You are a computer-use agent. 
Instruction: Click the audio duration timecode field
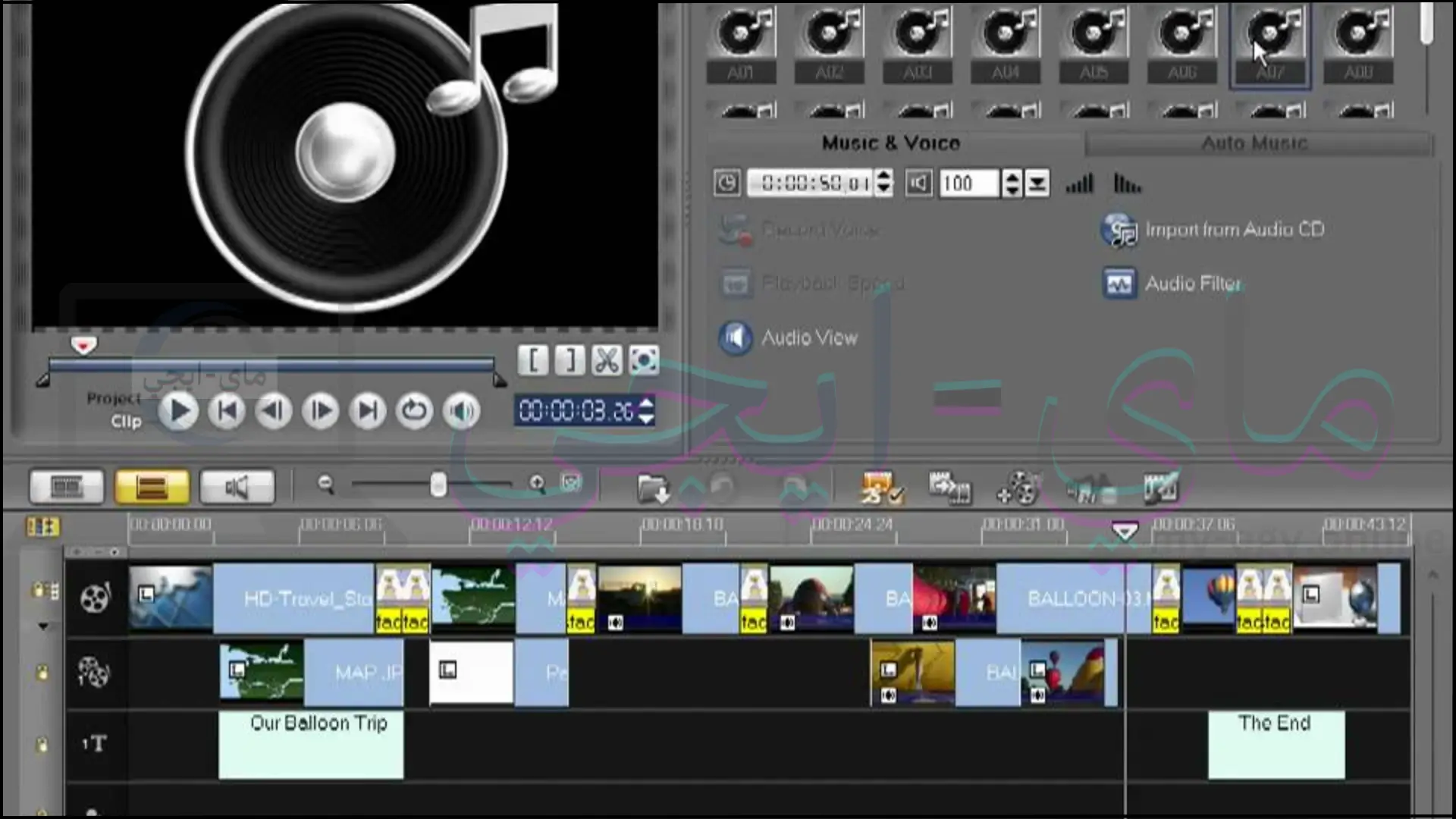pos(811,184)
